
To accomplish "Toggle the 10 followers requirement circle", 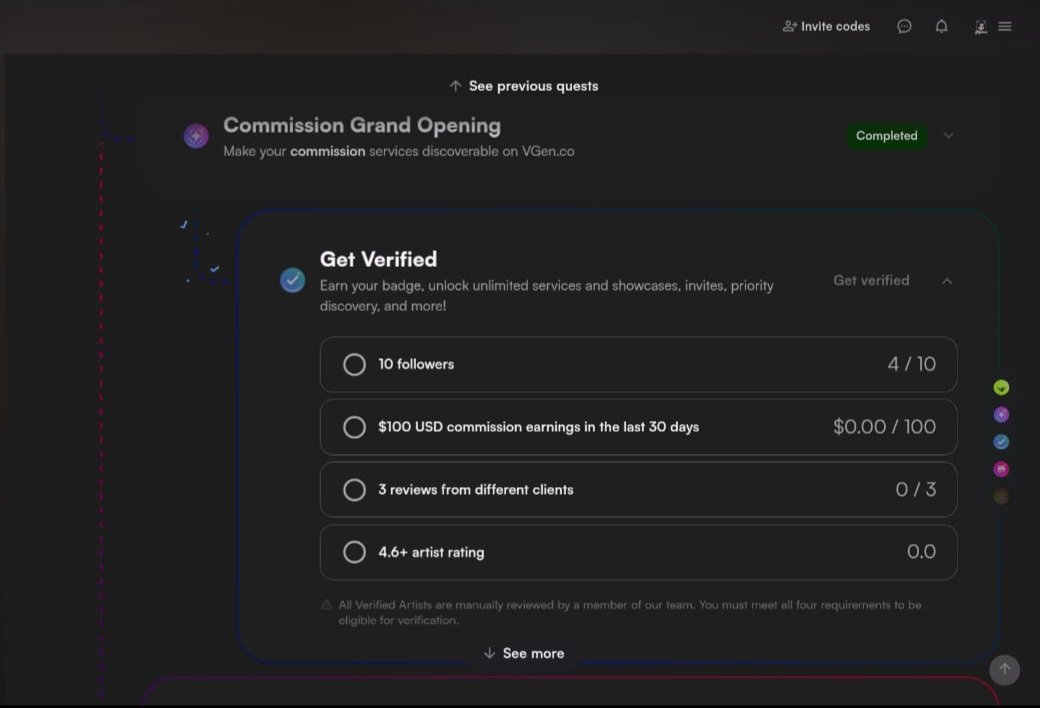I will 354,364.
